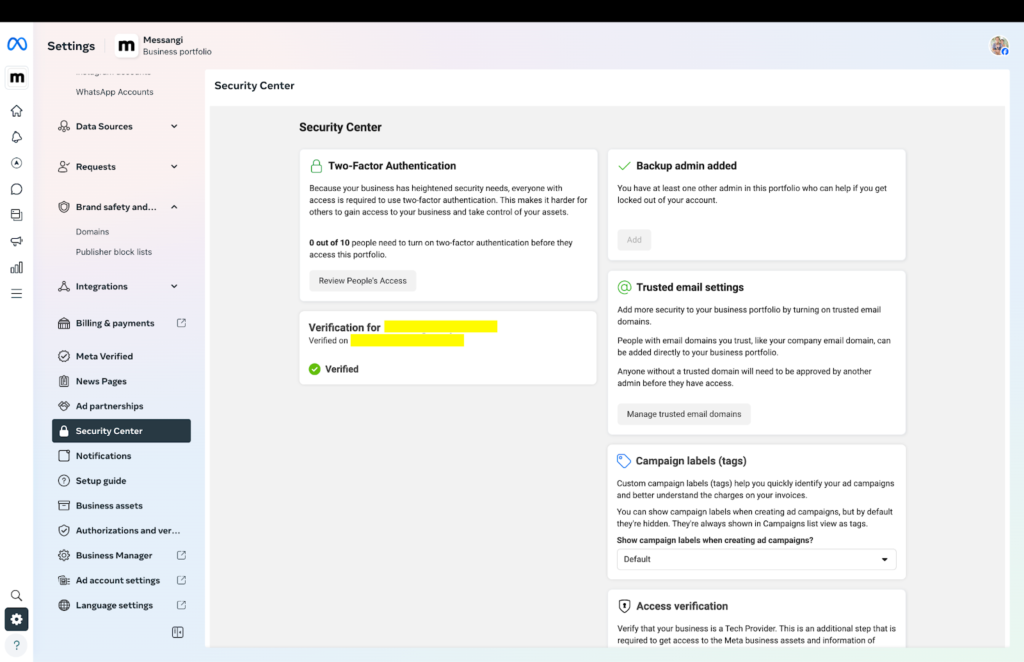Go to Home in left rail
Image resolution: width=1024 pixels, height=662 pixels.
point(16,111)
